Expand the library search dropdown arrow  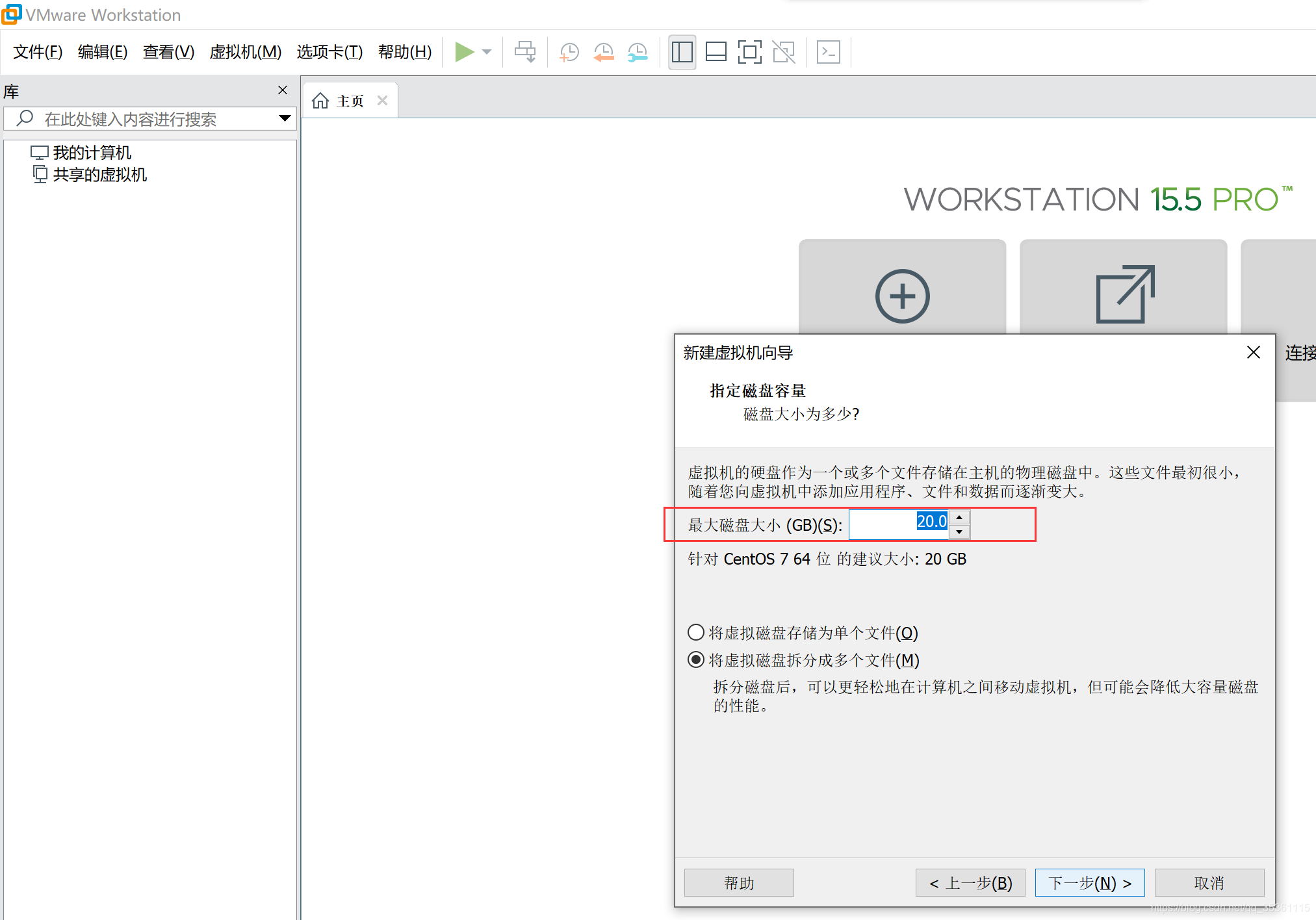coord(284,118)
